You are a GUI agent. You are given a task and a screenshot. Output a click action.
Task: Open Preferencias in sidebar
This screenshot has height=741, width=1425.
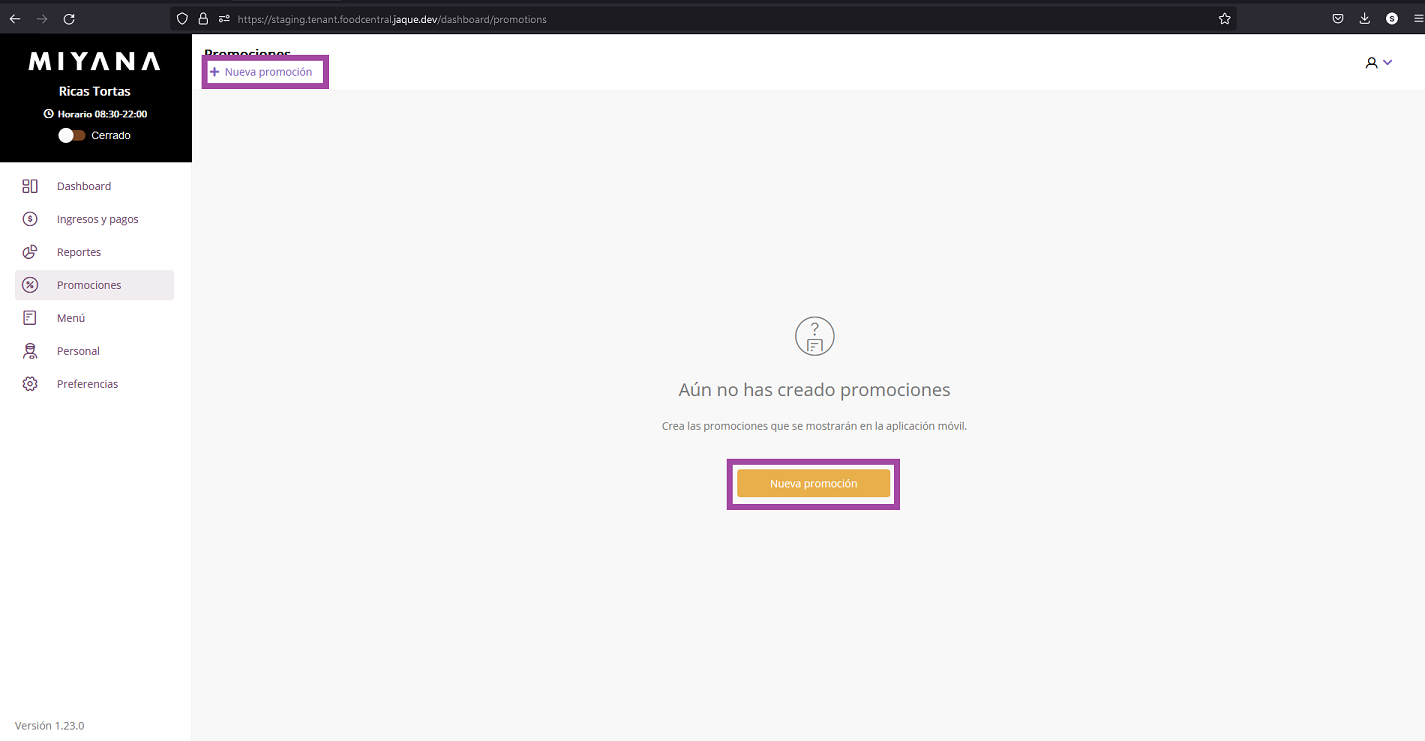[x=94, y=384]
